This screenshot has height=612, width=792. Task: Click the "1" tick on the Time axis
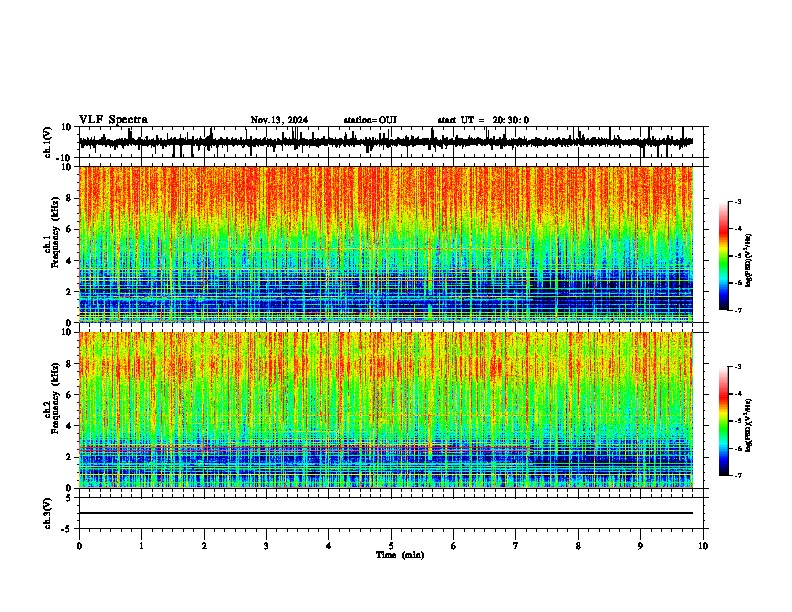click(x=141, y=546)
